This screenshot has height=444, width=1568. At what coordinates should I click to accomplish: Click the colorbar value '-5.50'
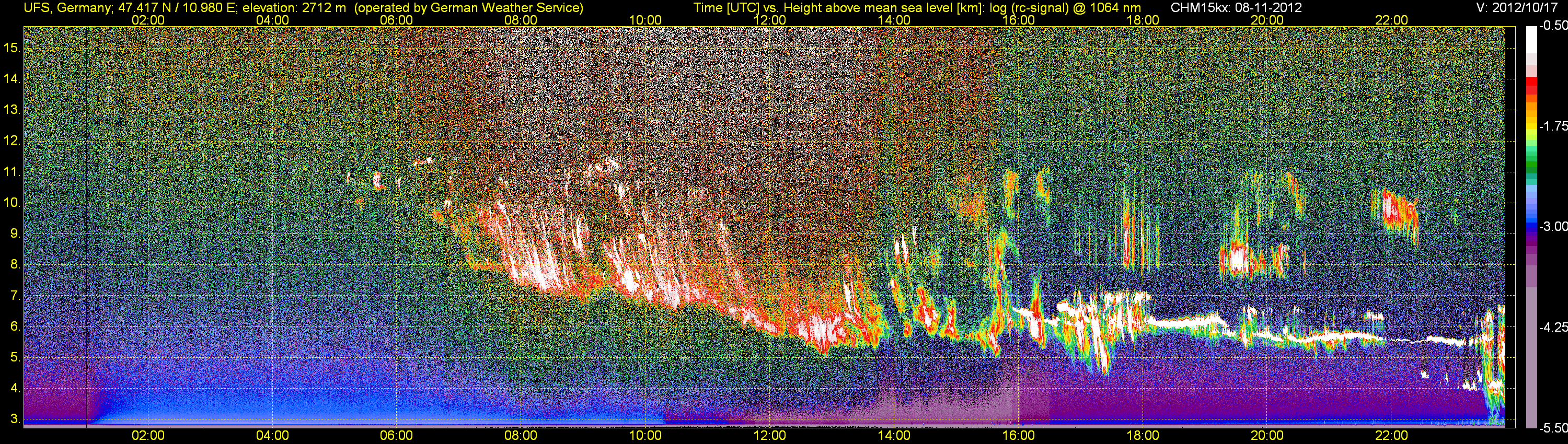[1553, 428]
